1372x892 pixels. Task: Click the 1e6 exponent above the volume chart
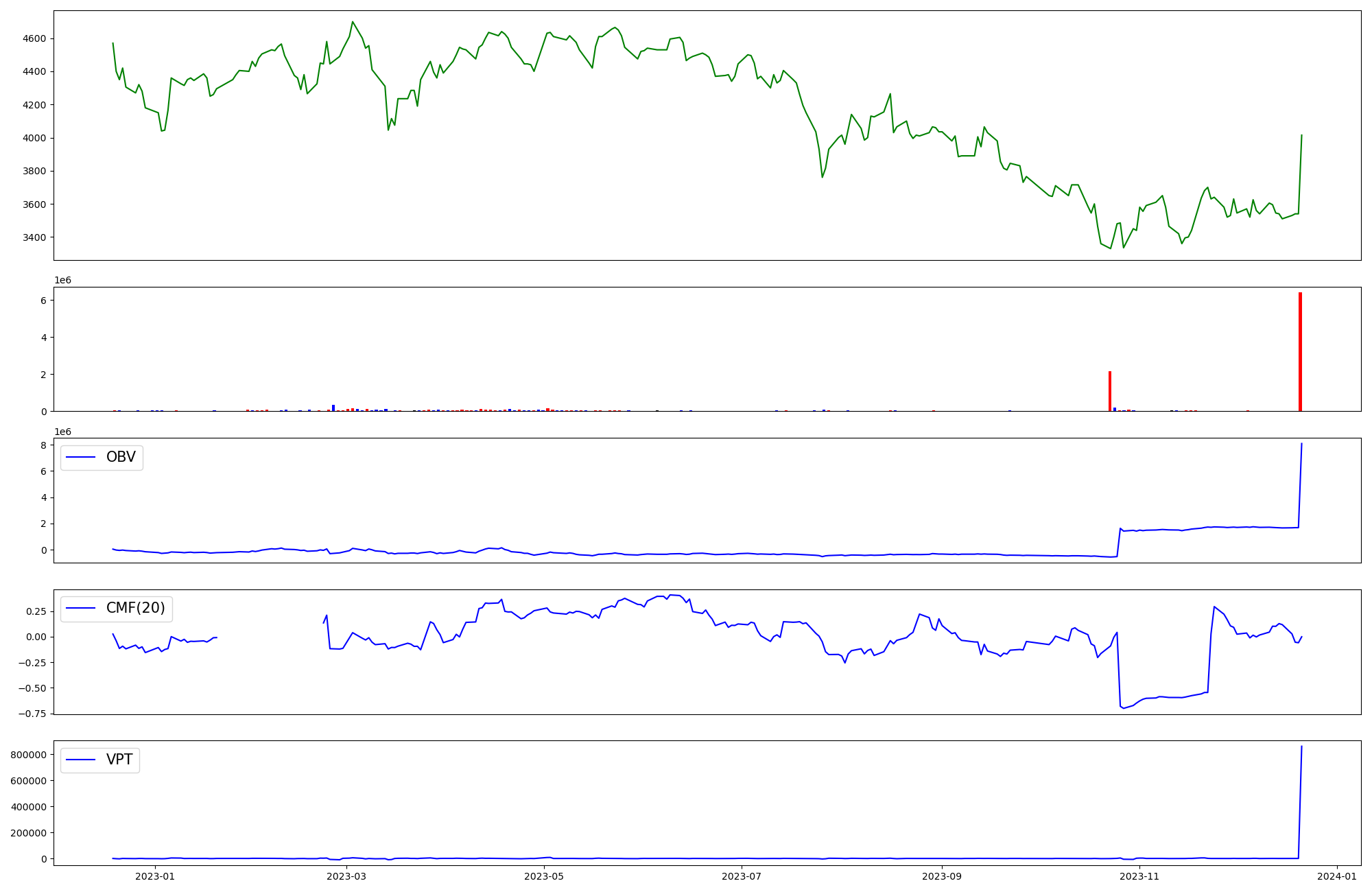point(62,280)
